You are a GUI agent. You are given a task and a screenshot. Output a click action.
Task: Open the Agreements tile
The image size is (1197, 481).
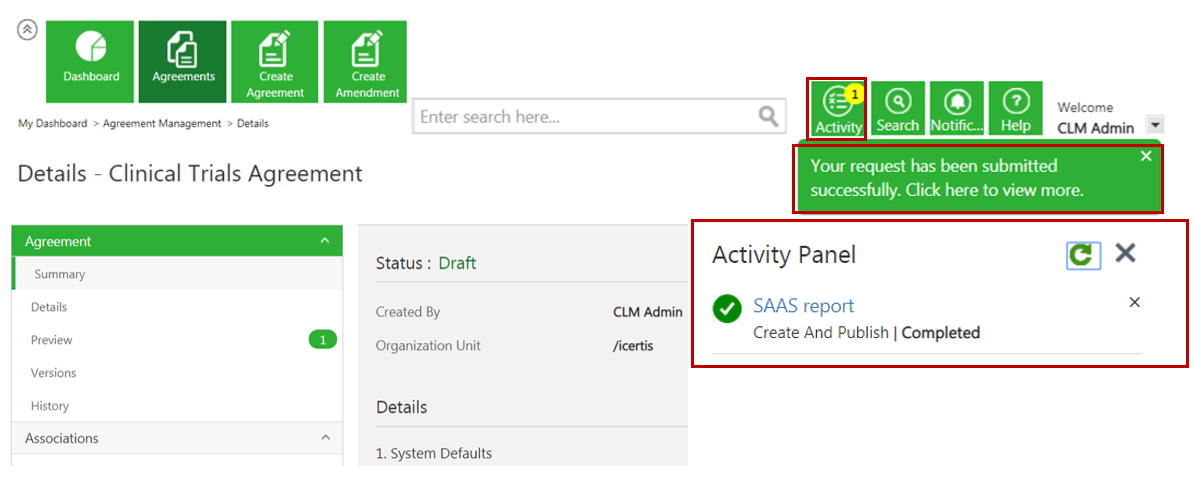point(183,61)
